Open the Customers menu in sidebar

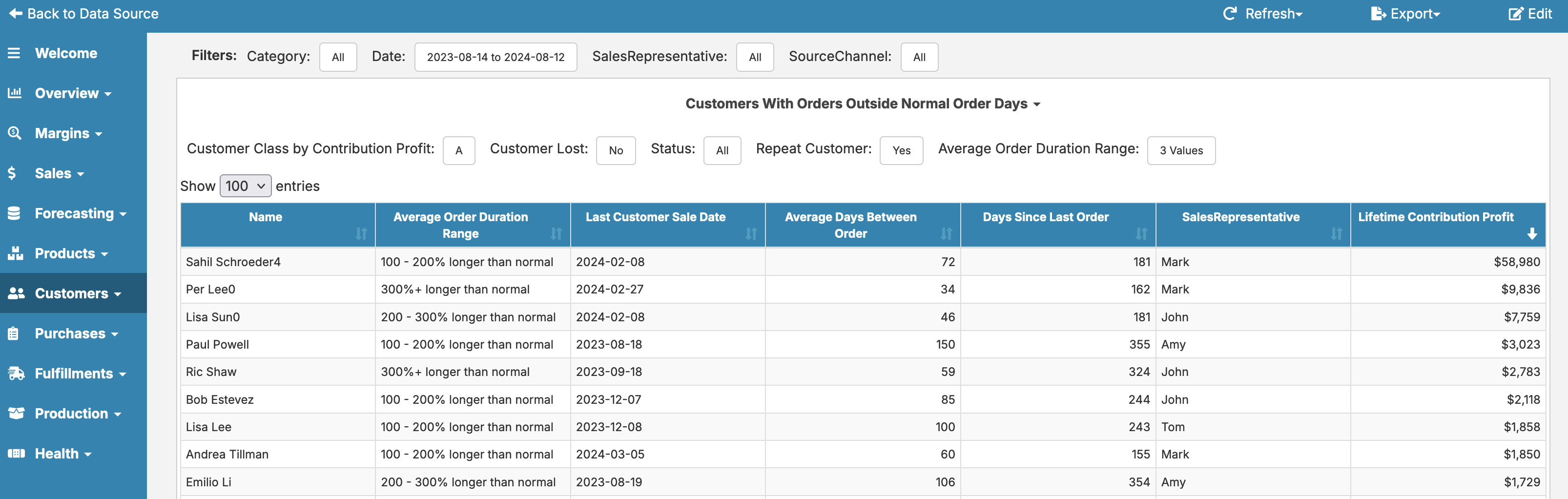pyautogui.click(x=72, y=293)
